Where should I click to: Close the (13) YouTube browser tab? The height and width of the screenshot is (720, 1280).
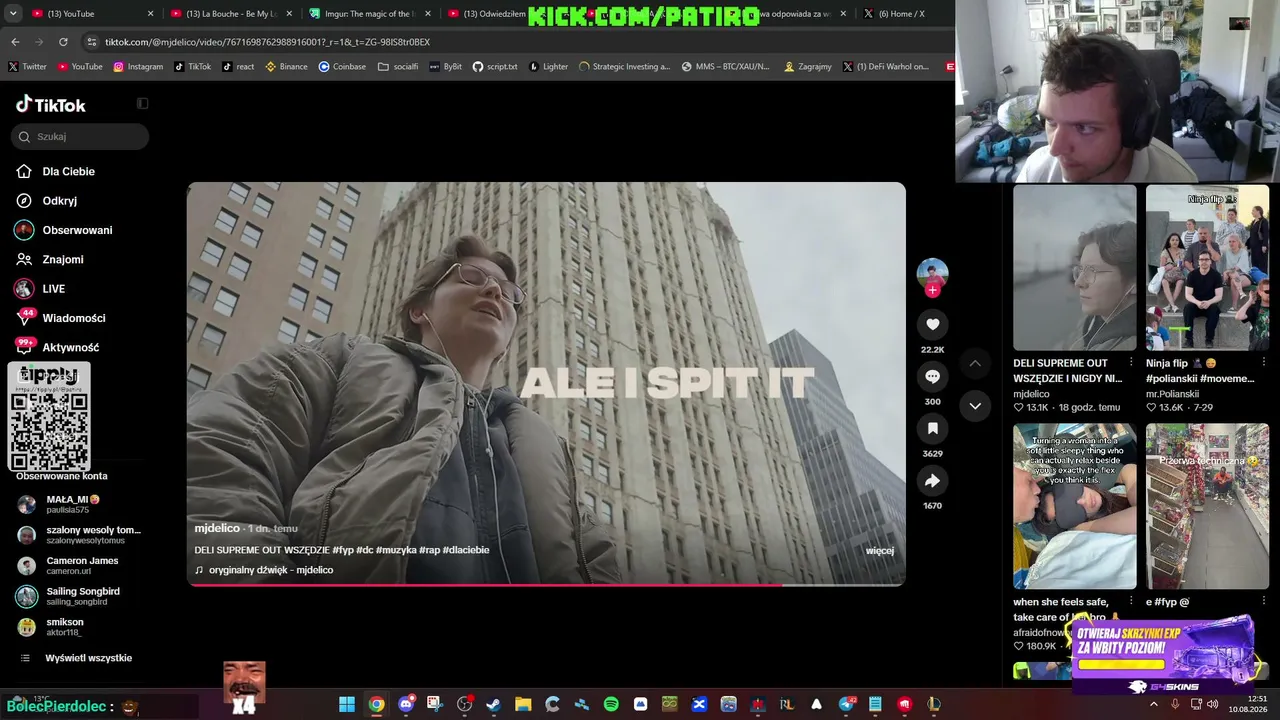pos(151,14)
